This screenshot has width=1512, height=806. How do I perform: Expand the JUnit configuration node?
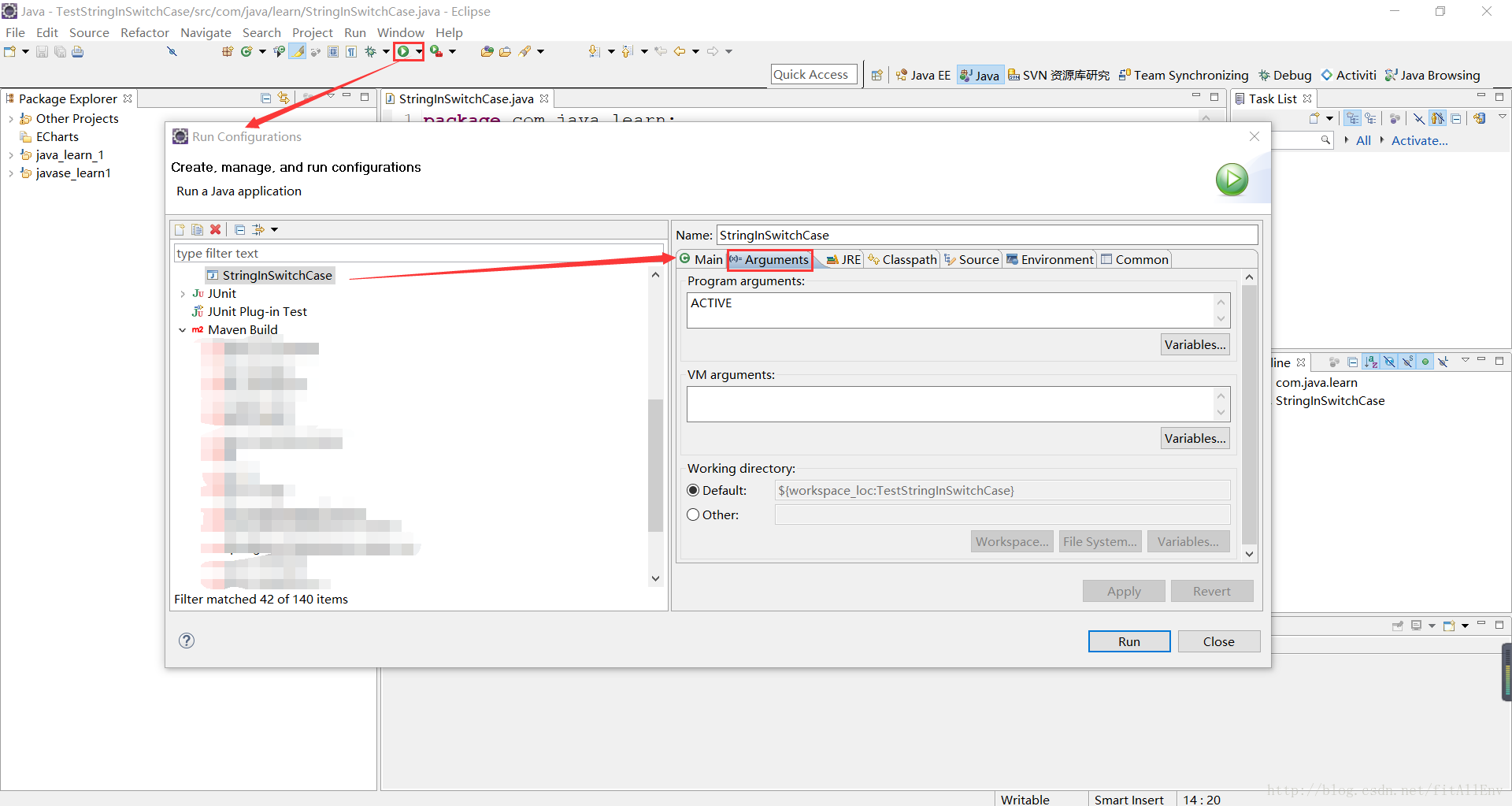[183, 294]
